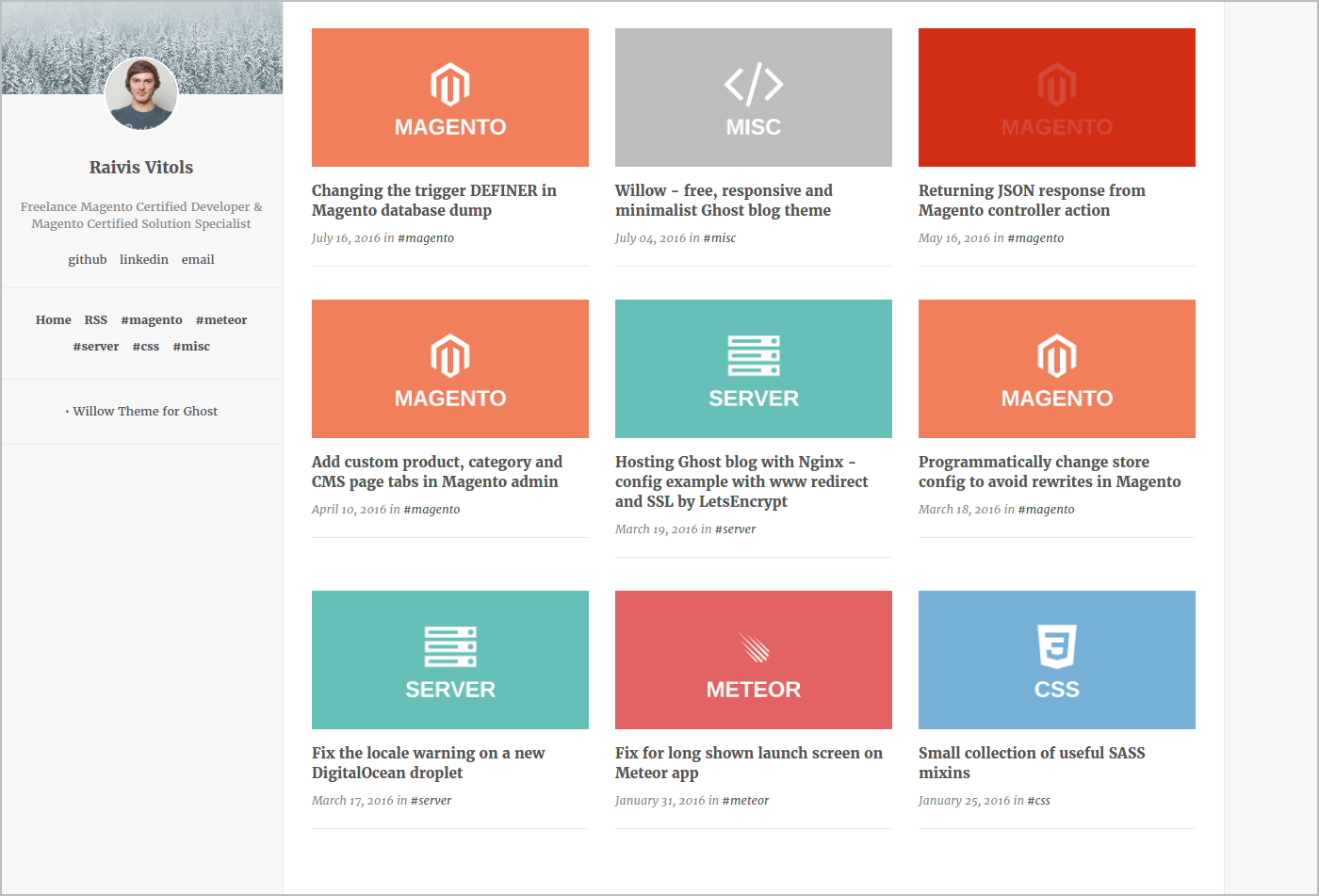Select #magento in the sidebar navigation

click(x=152, y=320)
